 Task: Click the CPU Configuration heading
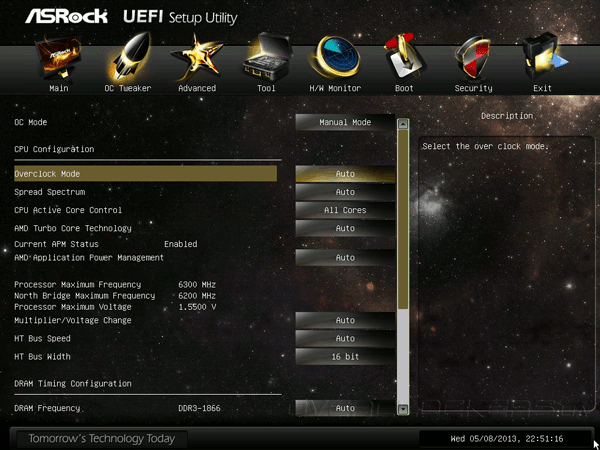tap(54, 149)
